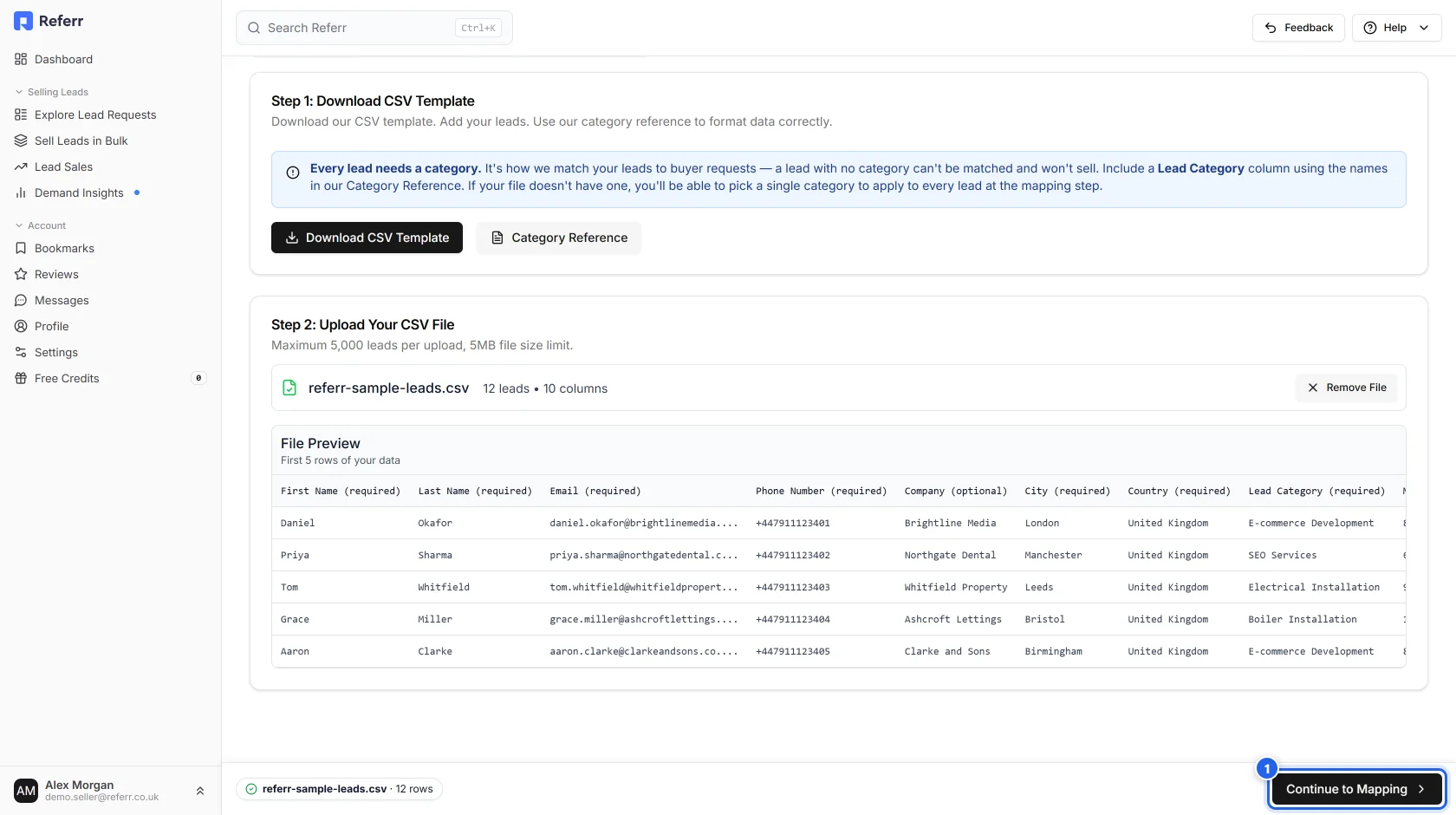Screen dimensions: 1456x815
Task: Open the Category Reference
Action: 559,238
